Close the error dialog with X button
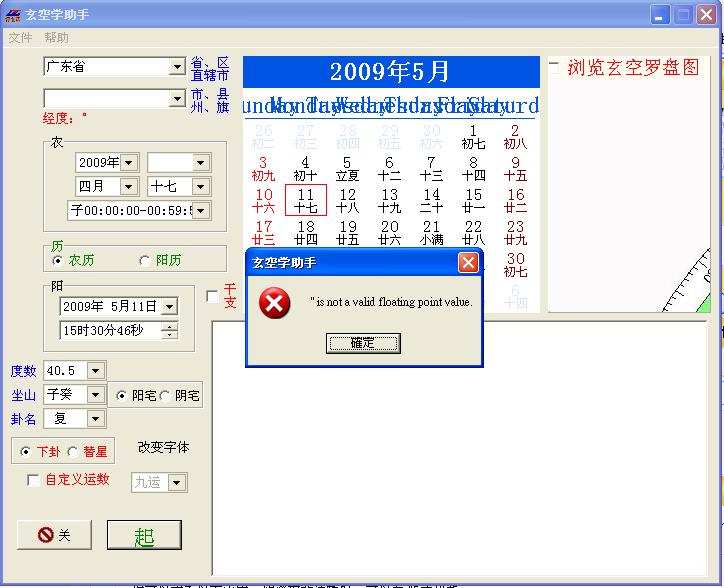The width and height of the screenshot is (724, 588). coord(468,263)
